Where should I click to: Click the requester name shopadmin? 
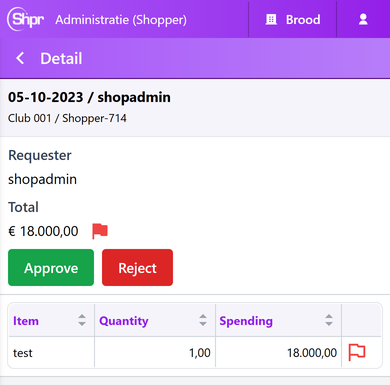pyautogui.click(x=42, y=179)
